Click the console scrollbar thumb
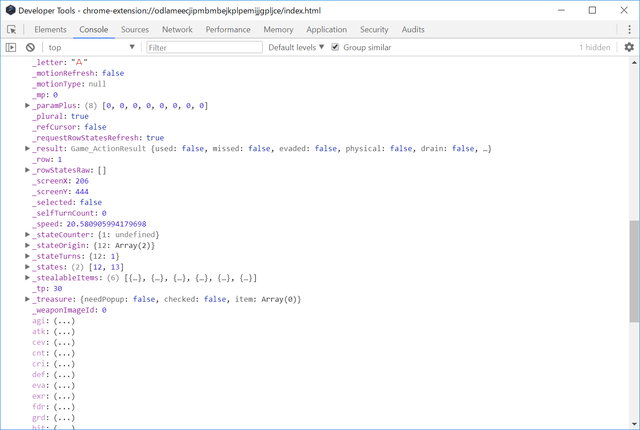640x430 pixels. tap(634, 271)
